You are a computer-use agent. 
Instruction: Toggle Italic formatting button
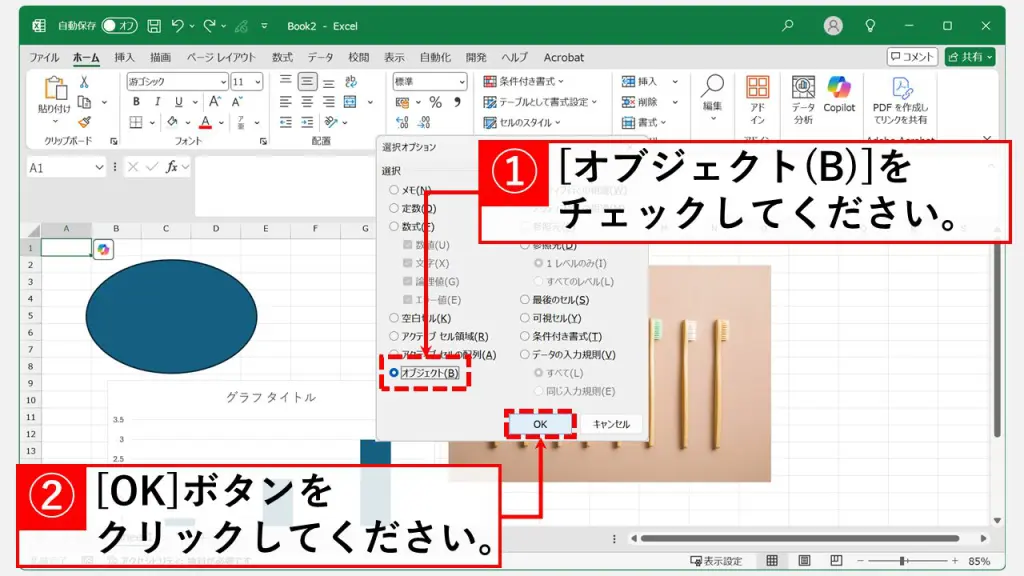click(157, 102)
